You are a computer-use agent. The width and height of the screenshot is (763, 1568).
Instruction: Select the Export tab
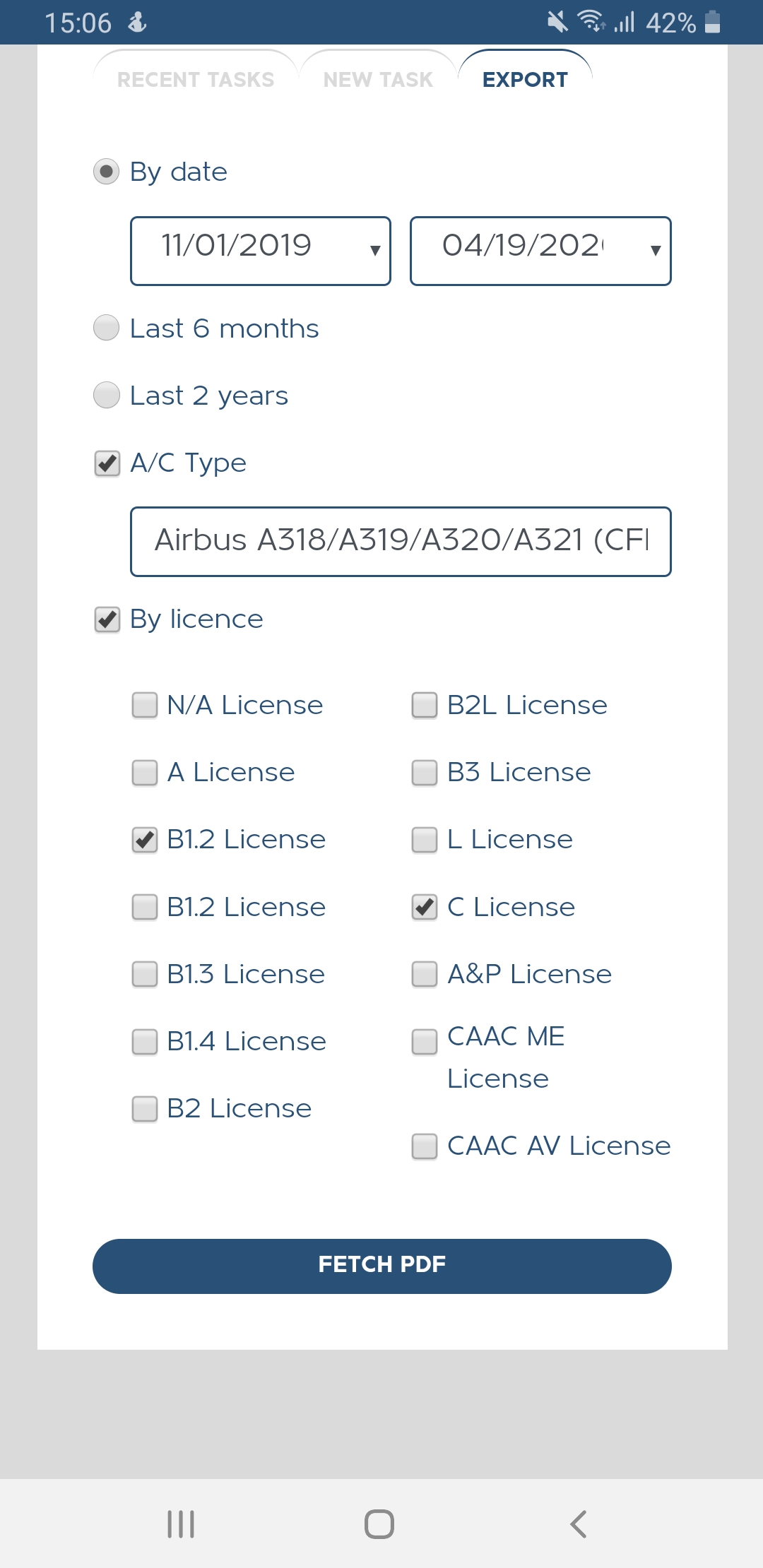525,79
